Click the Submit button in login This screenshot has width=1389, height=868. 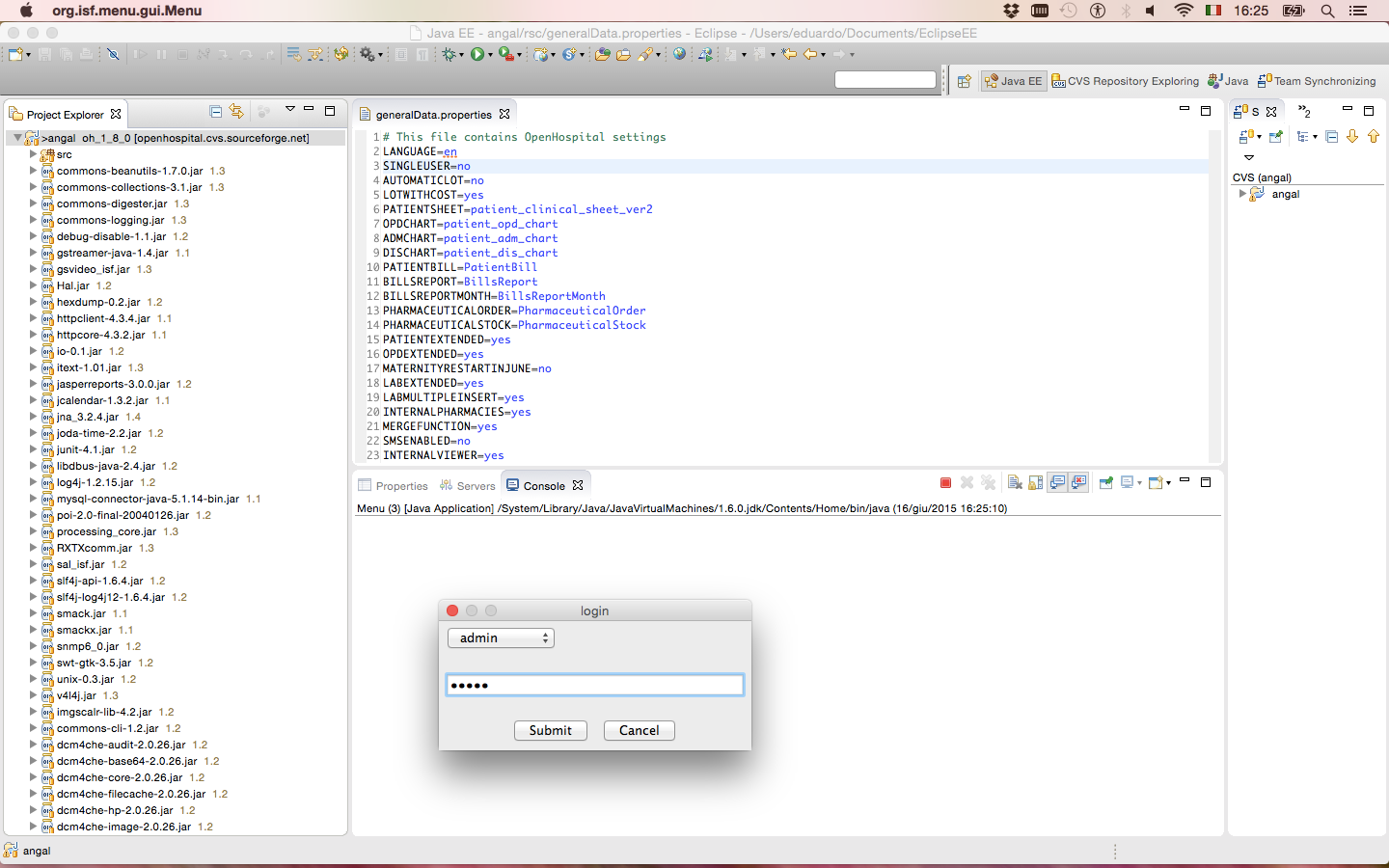[550, 730]
